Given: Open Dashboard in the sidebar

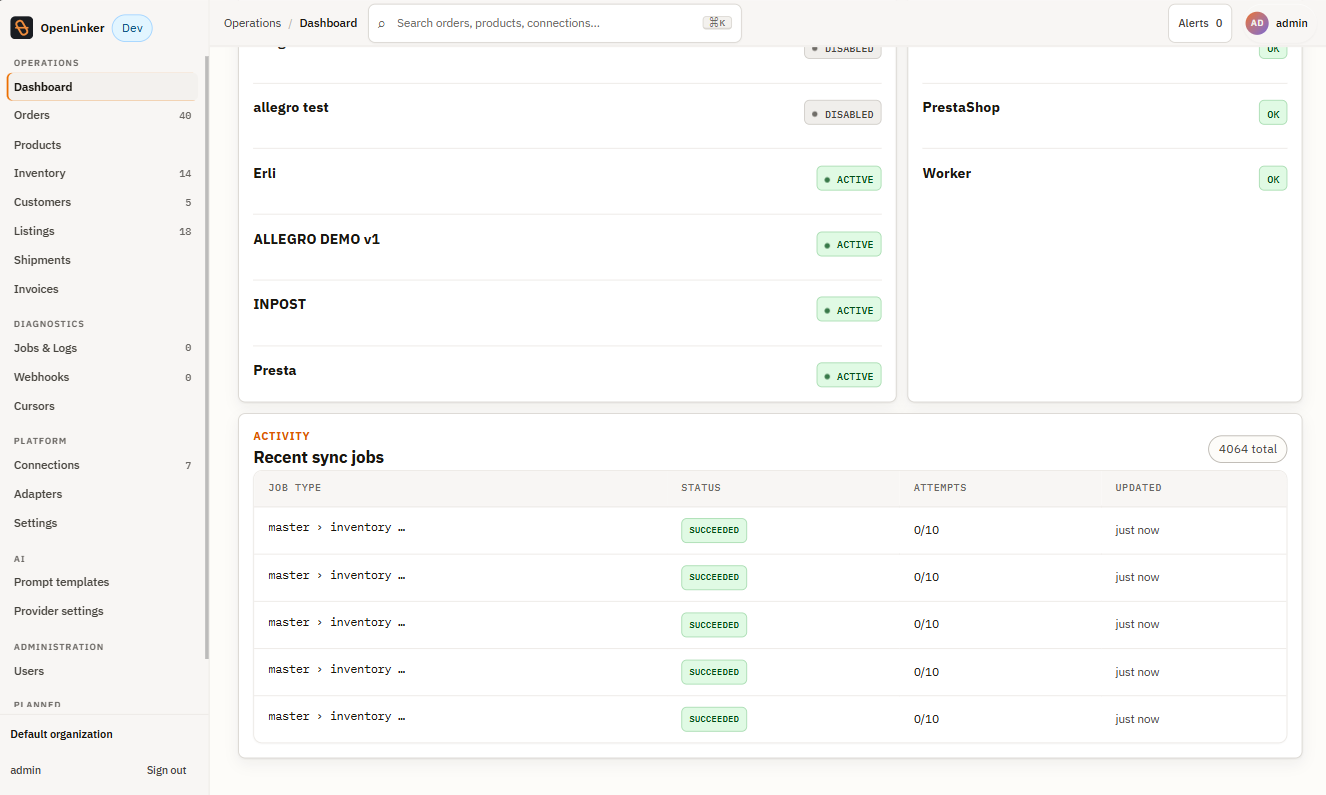Looking at the screenshot, I should click(102, 87).
